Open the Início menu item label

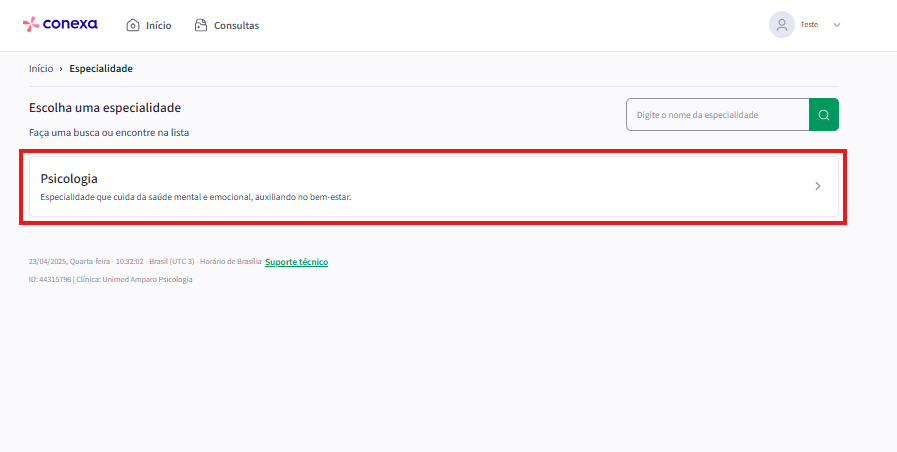tap(158, 26)
